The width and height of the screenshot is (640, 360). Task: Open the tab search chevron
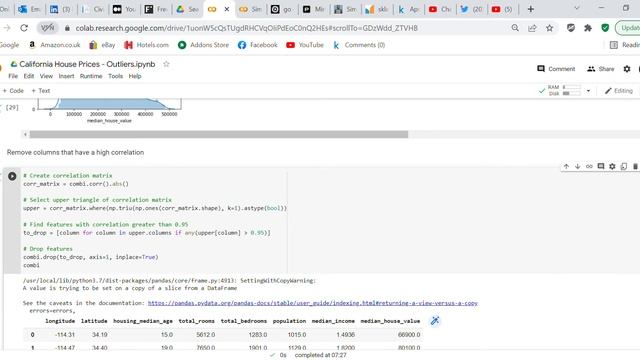(x=577, y=8)
